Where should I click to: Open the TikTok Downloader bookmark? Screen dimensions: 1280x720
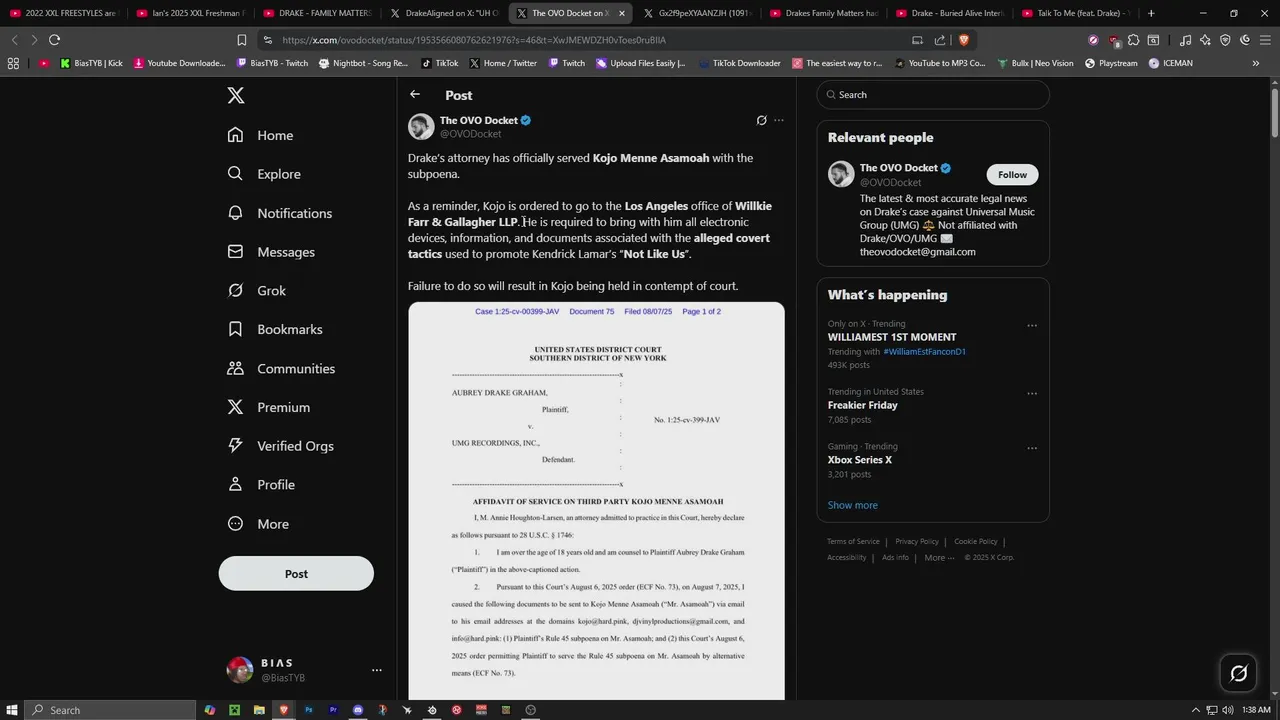point(739,63)
